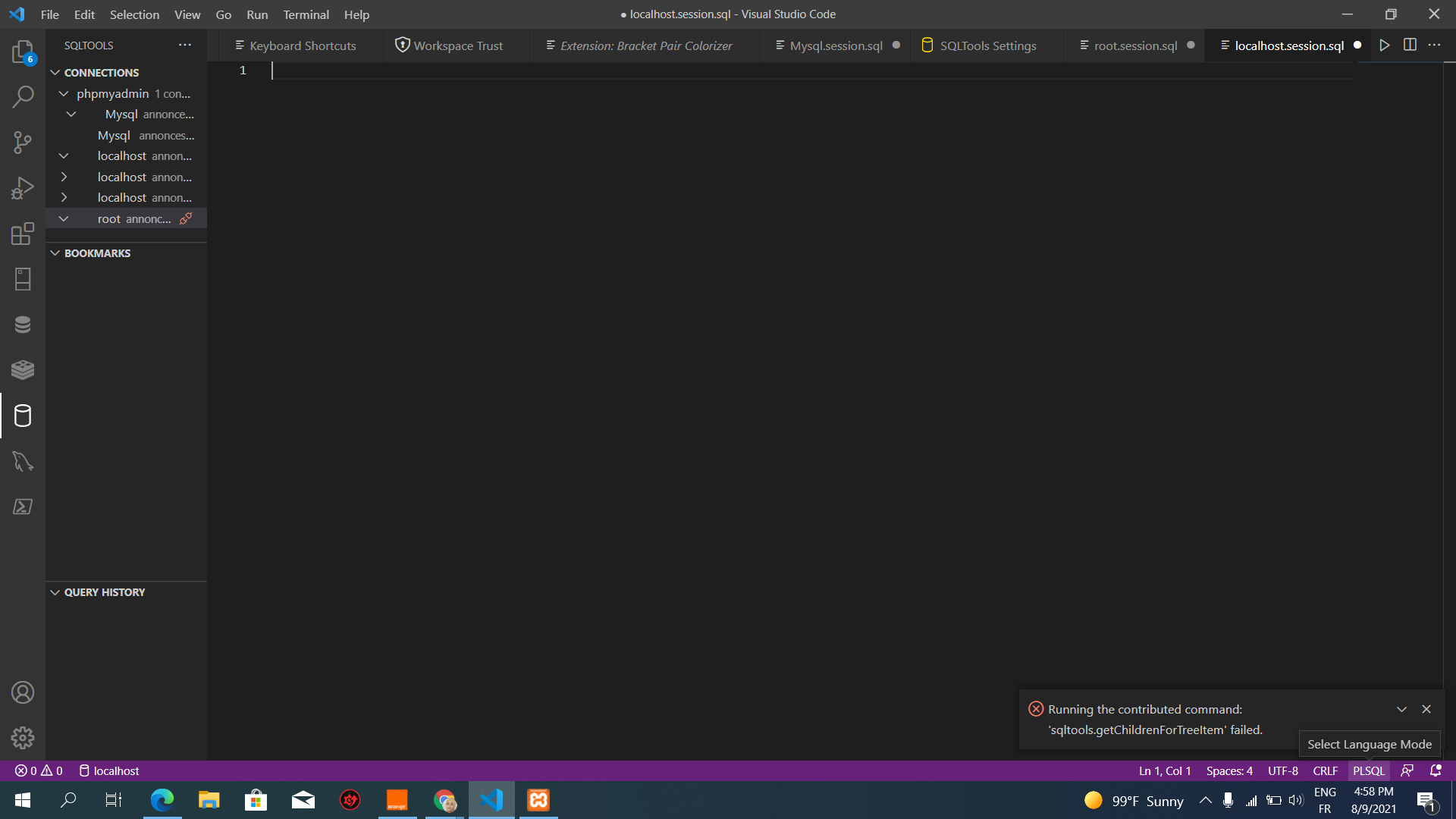Click the feedback icon in status bar

pos(1407,770)
